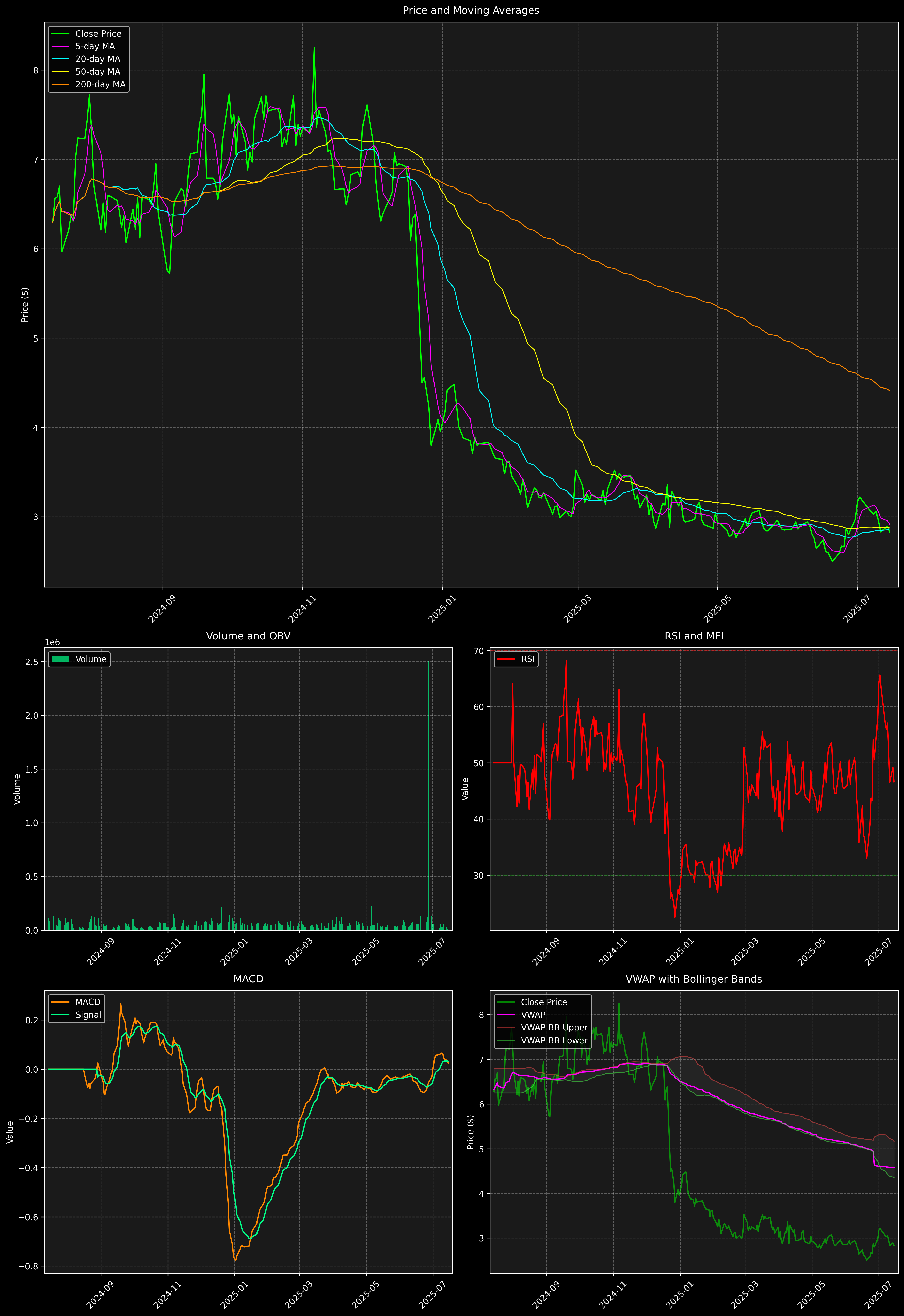
Task: Click 'Close Price' label in VWAP chart legend
Action: coord(544,1002)
